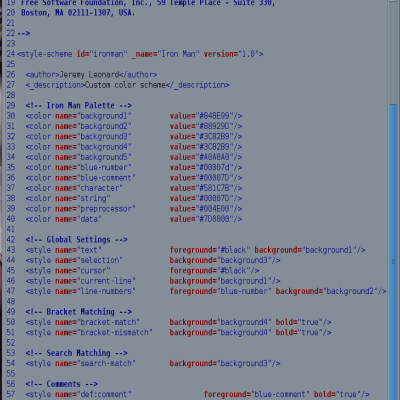
Task: Click the color name "character"
Action: click(89, 188)
